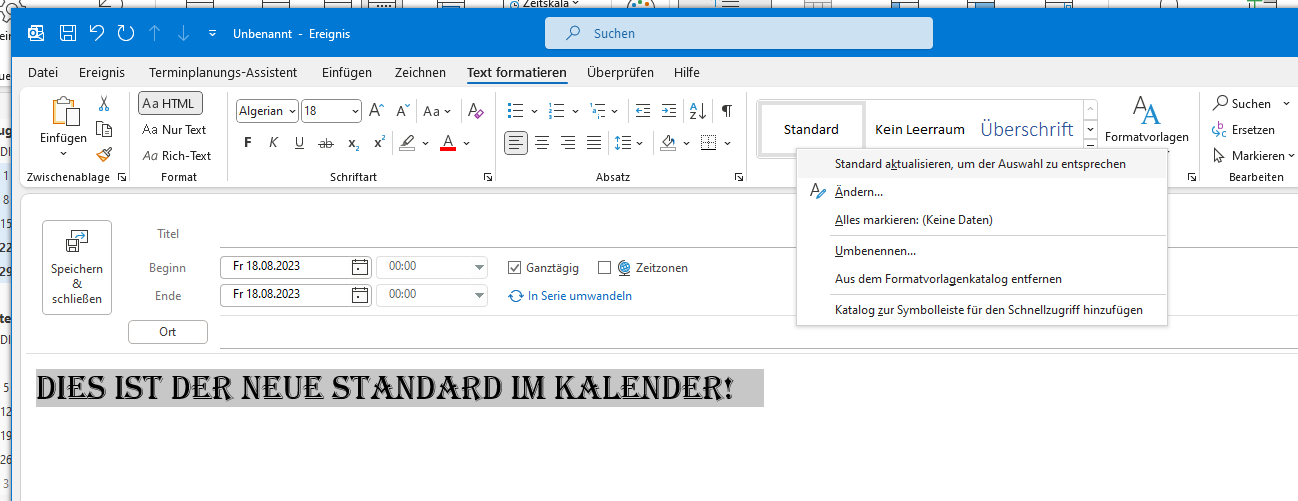Screen dimensions: 1298x501
Task: Right align the paragraph
Action: pos(568,143)
